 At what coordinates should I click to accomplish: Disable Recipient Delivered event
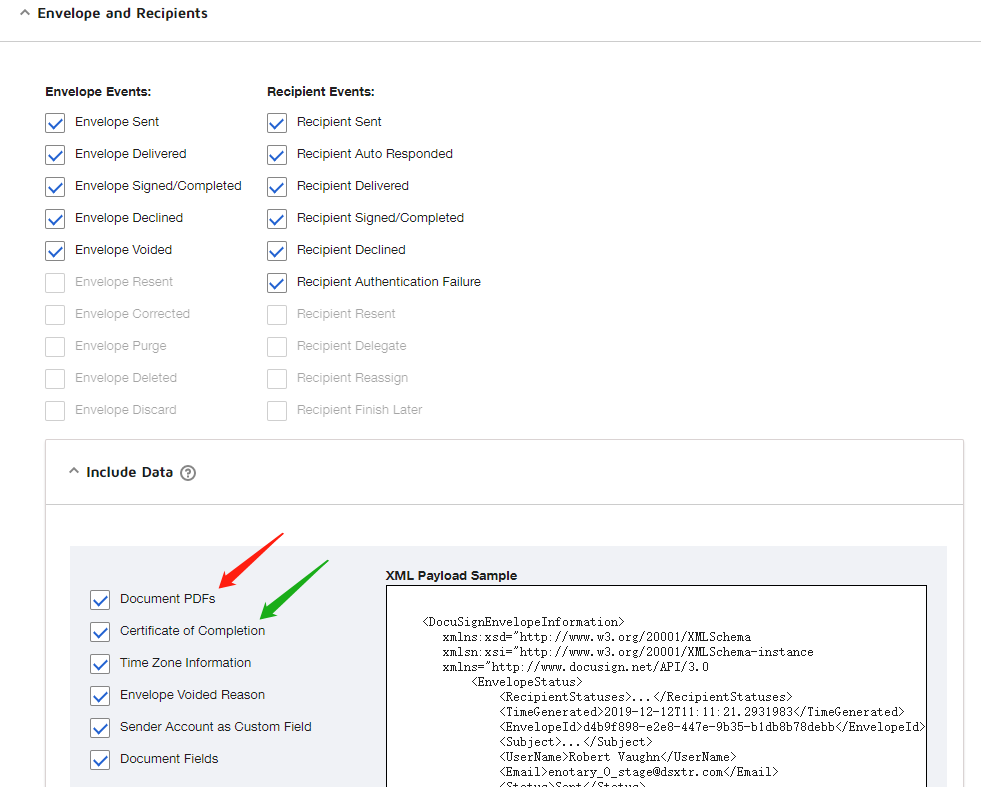tap(277, 187)
